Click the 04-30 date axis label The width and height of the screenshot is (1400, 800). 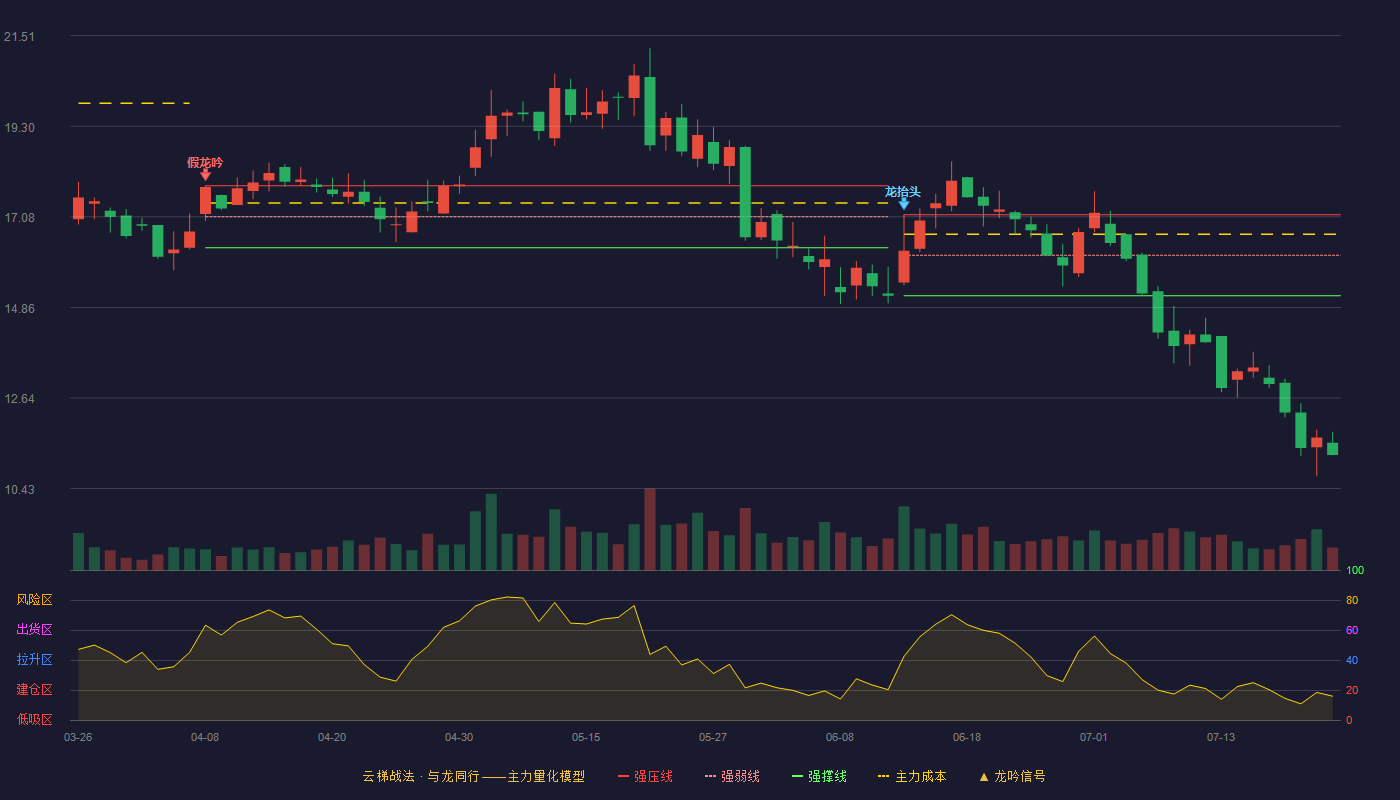point(459,737)
